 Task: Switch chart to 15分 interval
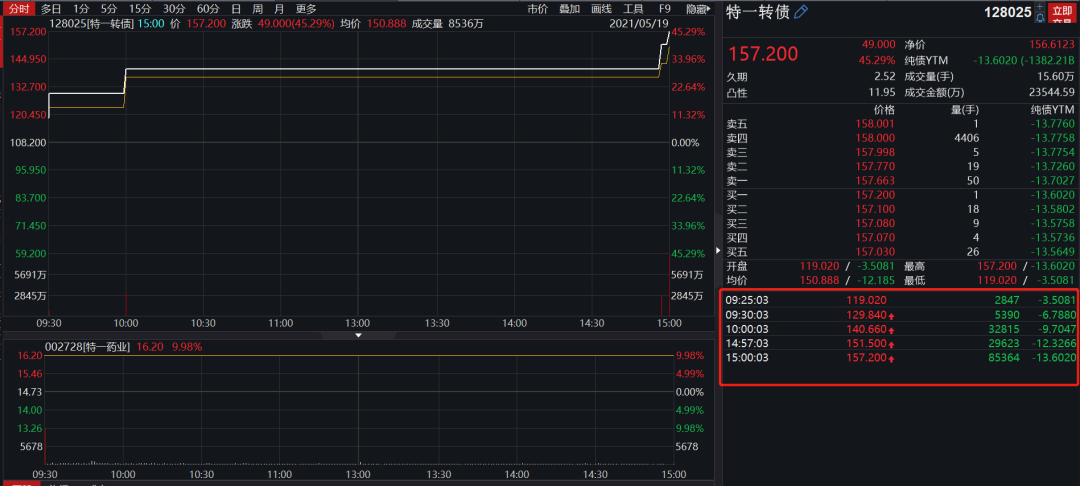click(x=140, y=9)
